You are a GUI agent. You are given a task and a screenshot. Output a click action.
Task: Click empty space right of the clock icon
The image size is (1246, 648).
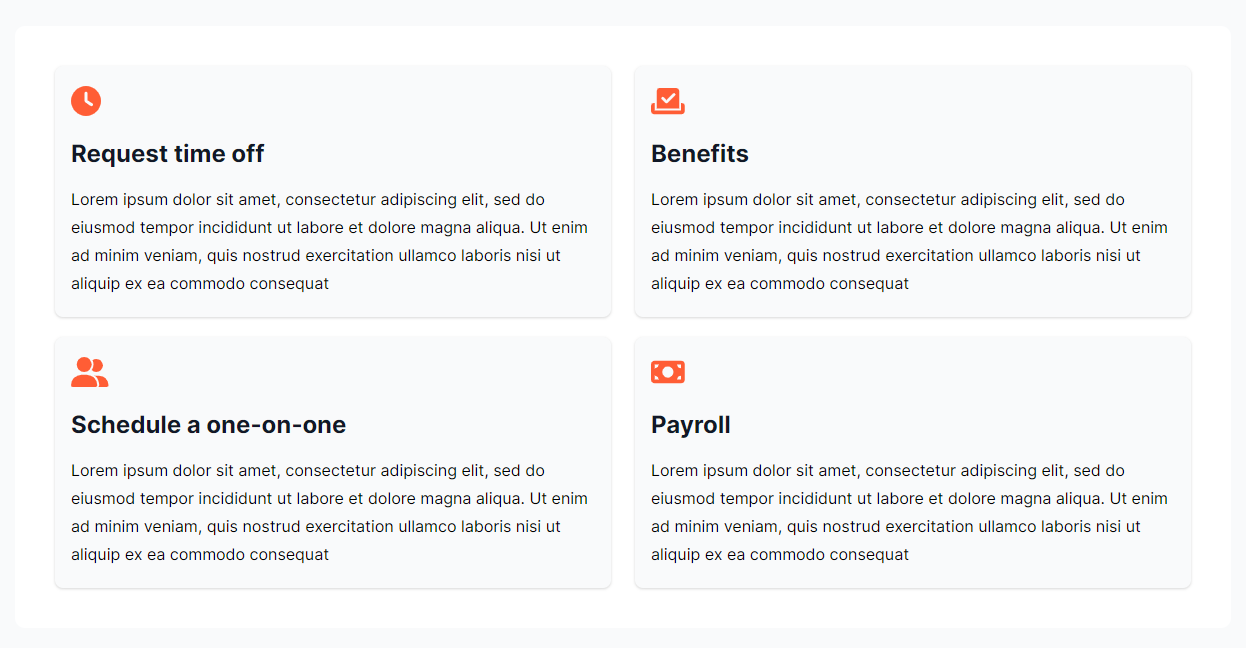tap(350, 101)
